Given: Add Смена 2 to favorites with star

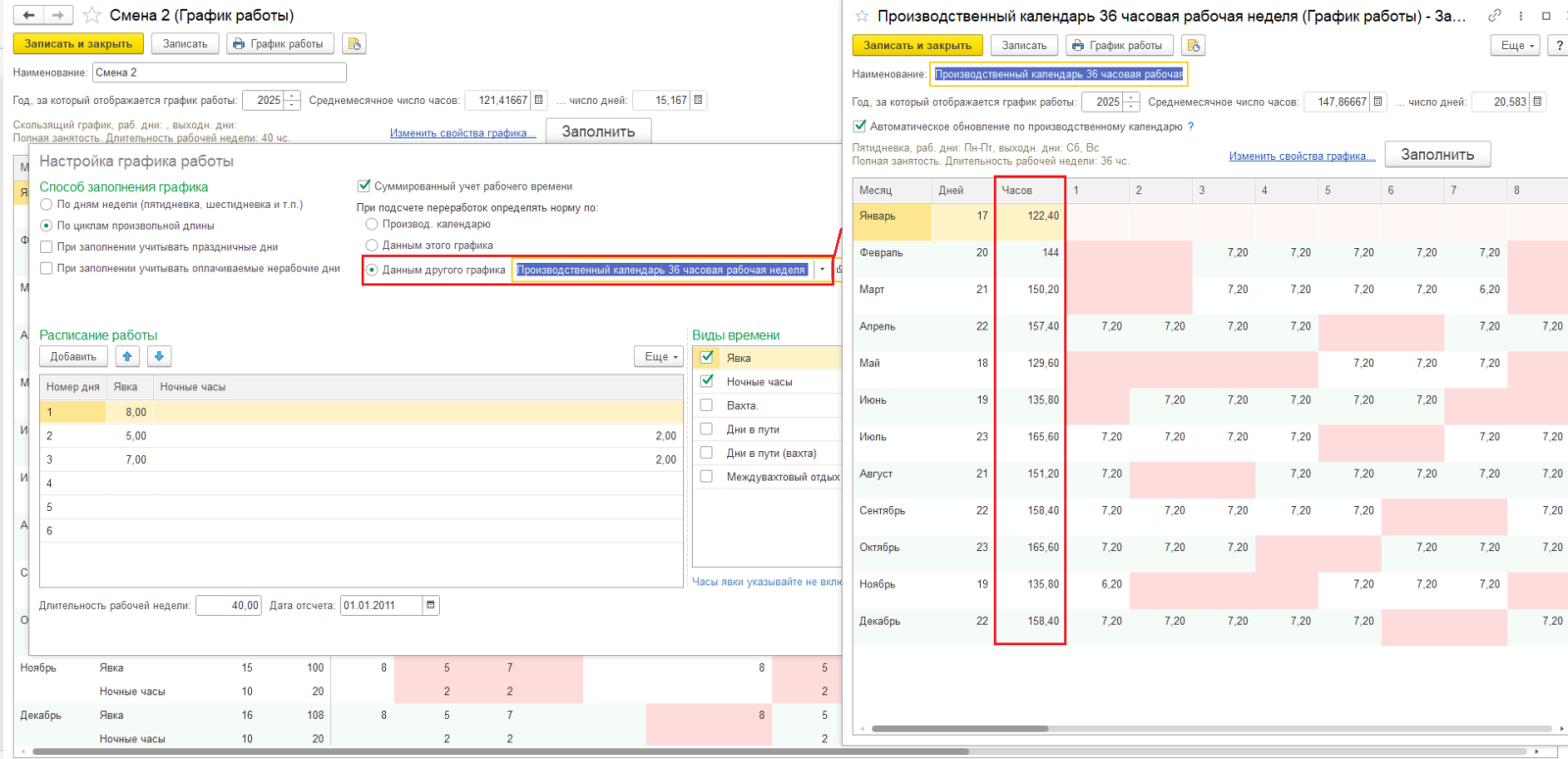Looking at the screenshot, I should (92, 16).
